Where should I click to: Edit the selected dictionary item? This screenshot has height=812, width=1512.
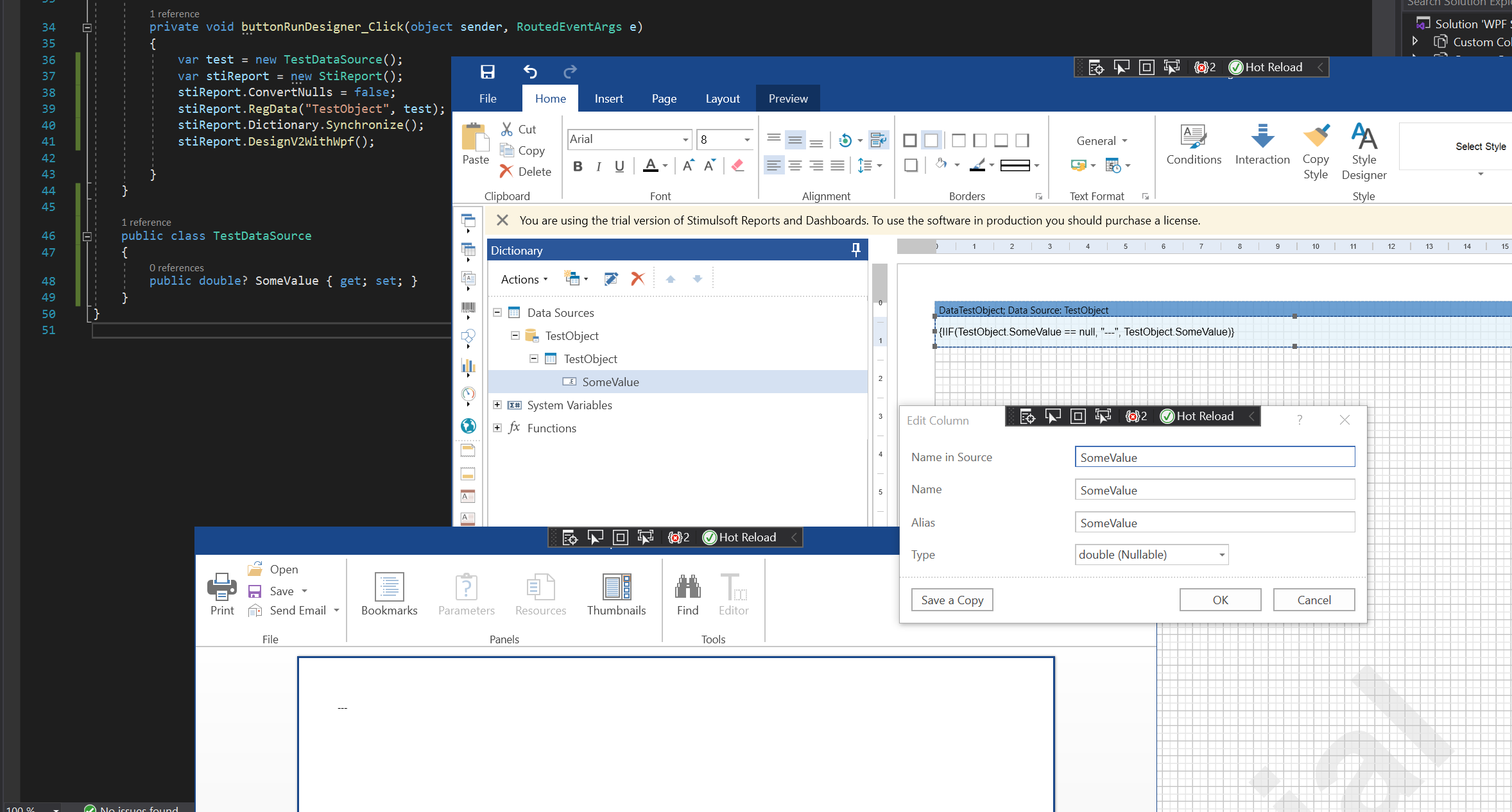[611, 279]
